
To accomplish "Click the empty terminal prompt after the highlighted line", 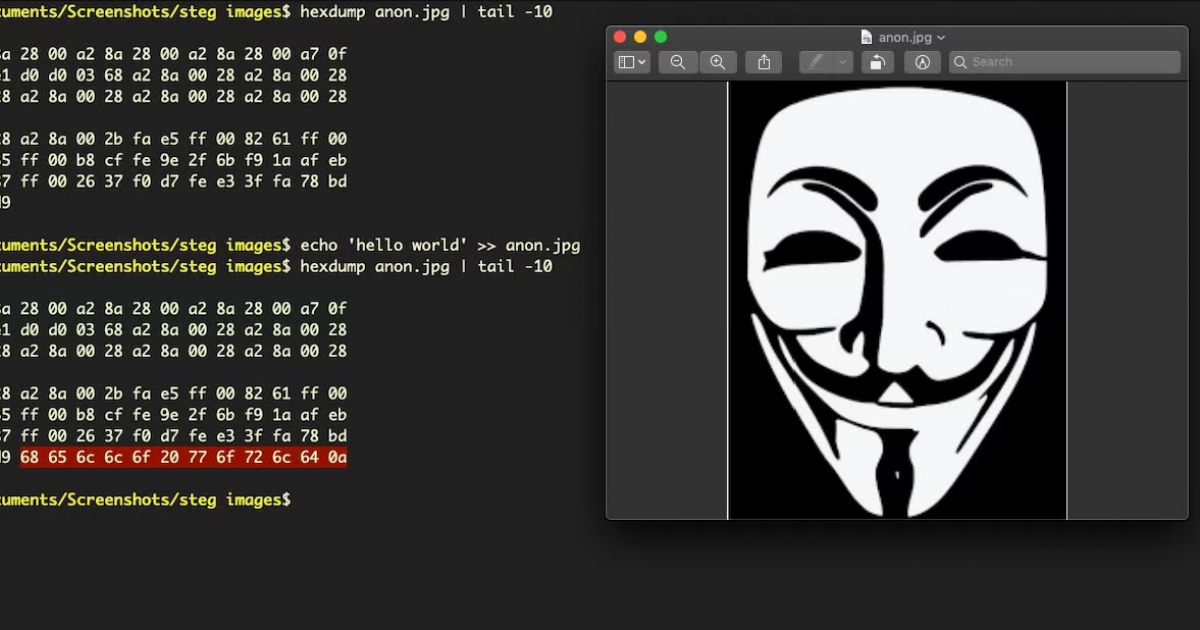I will (145, 499).
